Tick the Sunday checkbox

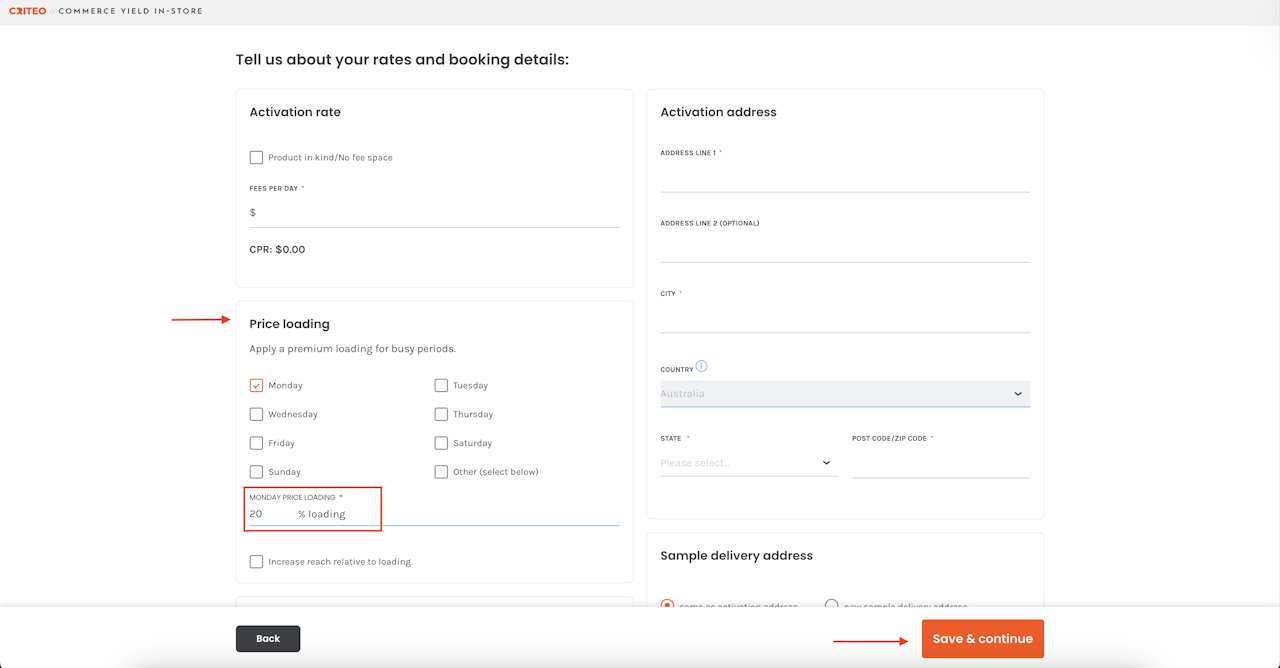click(257, 472)
